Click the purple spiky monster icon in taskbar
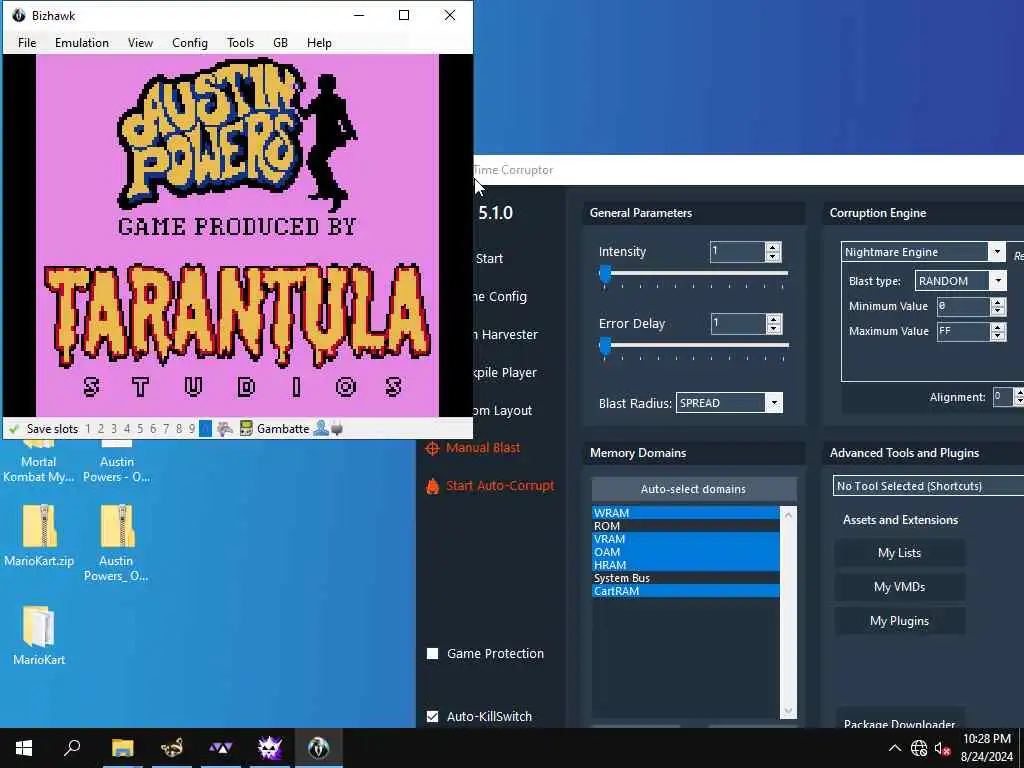1024x768 pixels. [270, 748]
